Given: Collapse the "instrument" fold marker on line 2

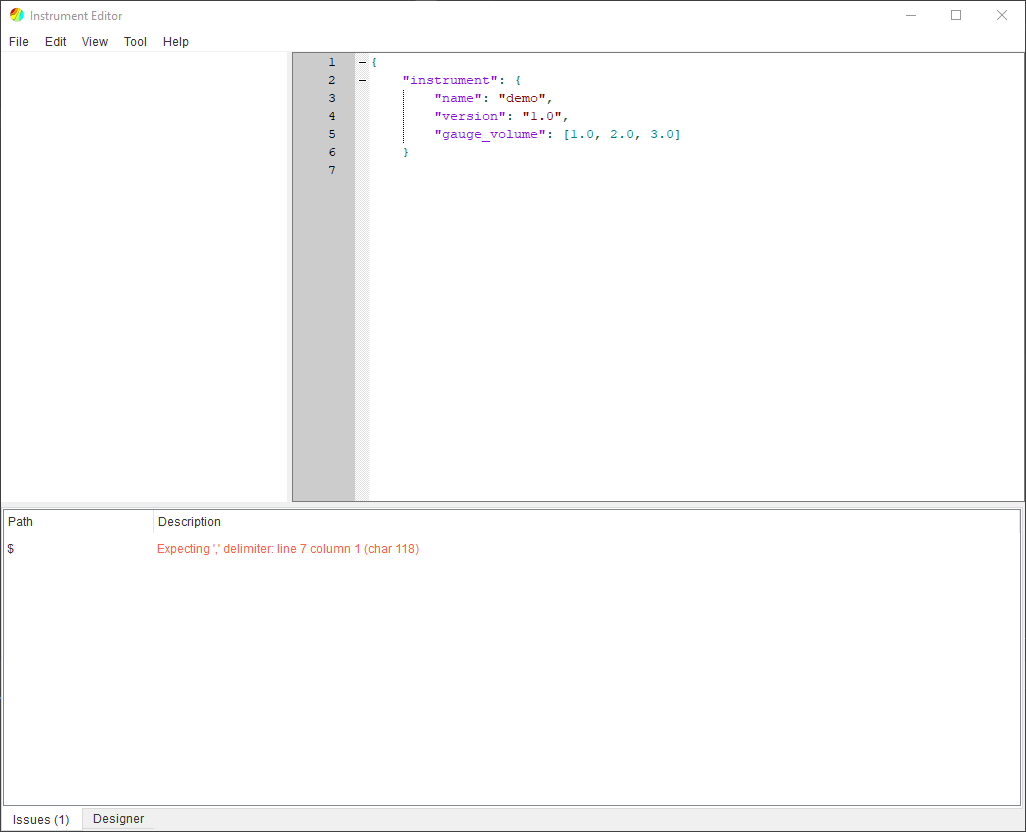Looking at the screenshot, I should 362,80.
